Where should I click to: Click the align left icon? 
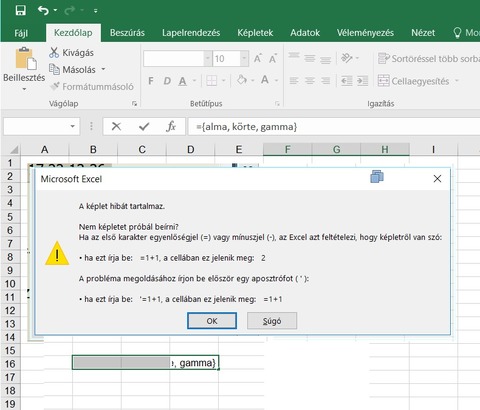294,81
